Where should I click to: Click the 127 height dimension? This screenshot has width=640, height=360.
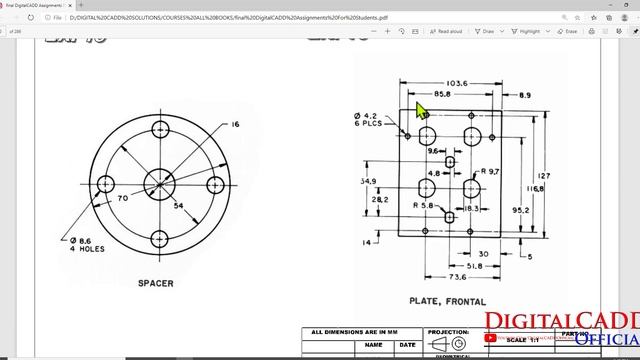pos(544,176)
